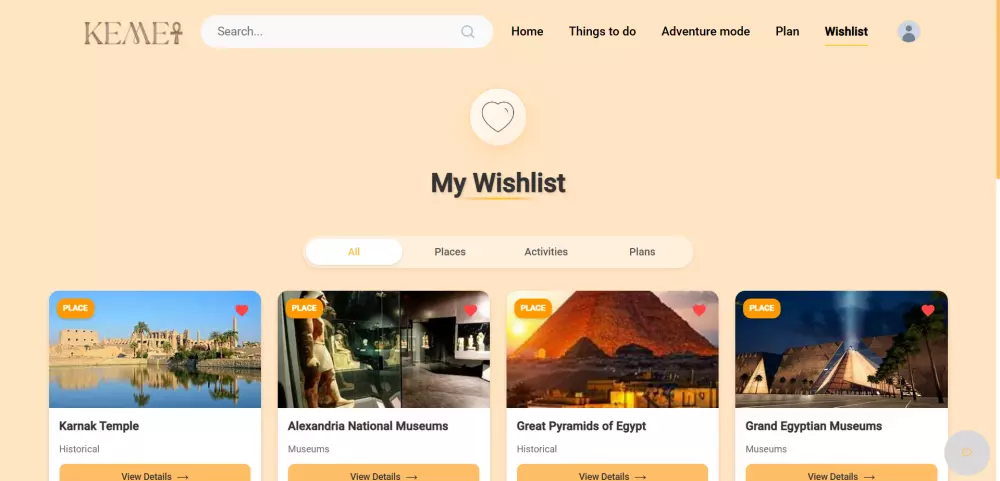
Task: Open the floating chat bubble icon
Action: [x=967, y=452]
